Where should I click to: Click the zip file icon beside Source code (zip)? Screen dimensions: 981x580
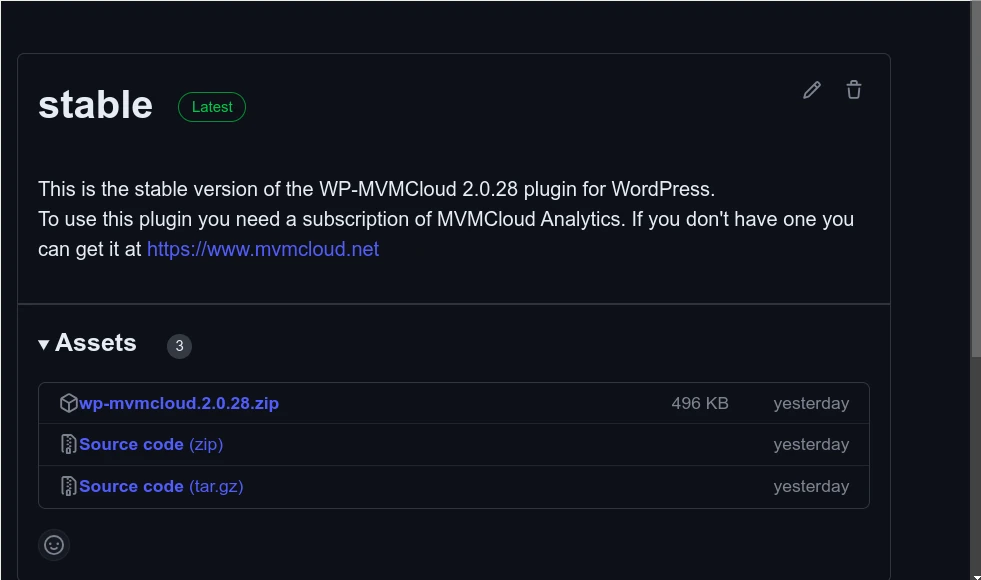68,444
